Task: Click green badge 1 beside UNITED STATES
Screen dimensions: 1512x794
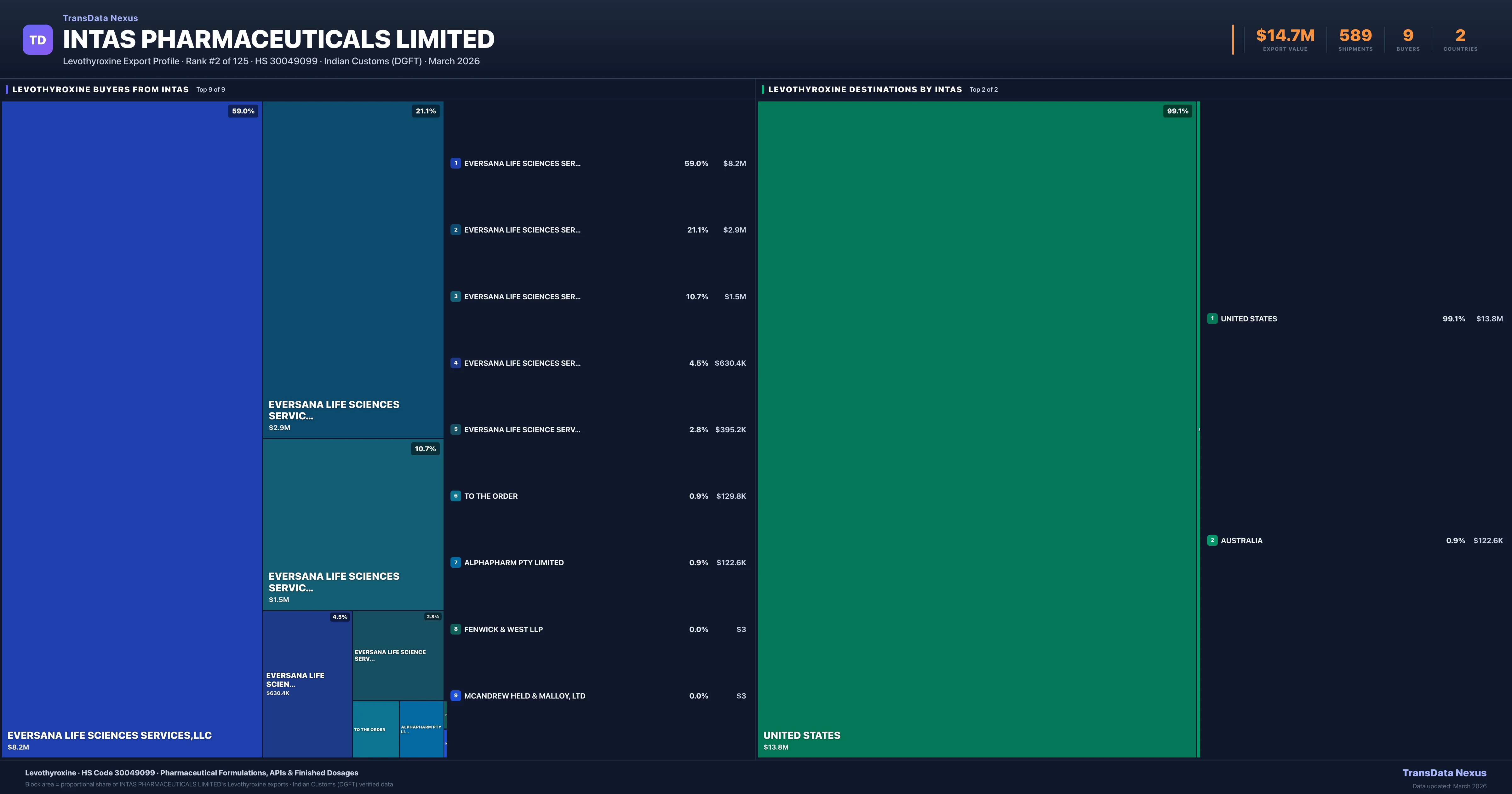Action: [x=1212, y=319]
